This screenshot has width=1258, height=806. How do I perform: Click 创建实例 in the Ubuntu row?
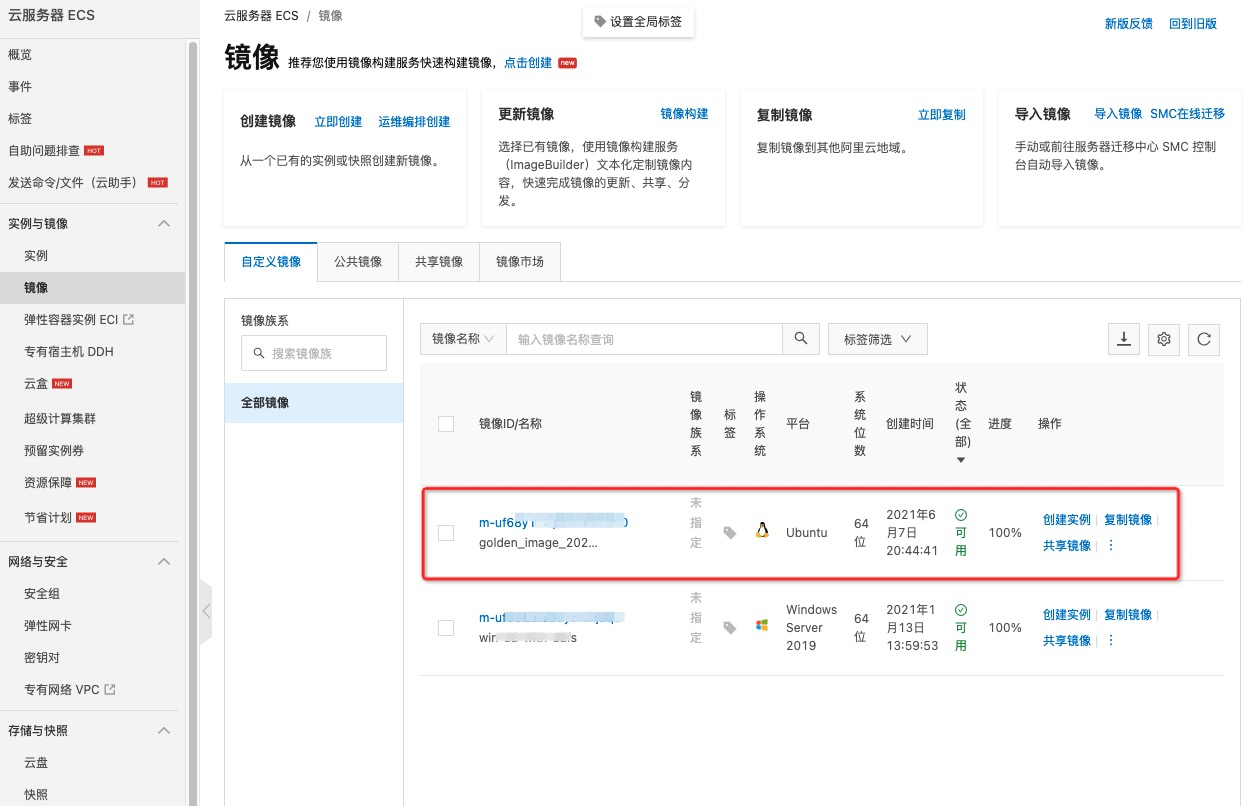pyautogui.click(x=1067, y=520)
